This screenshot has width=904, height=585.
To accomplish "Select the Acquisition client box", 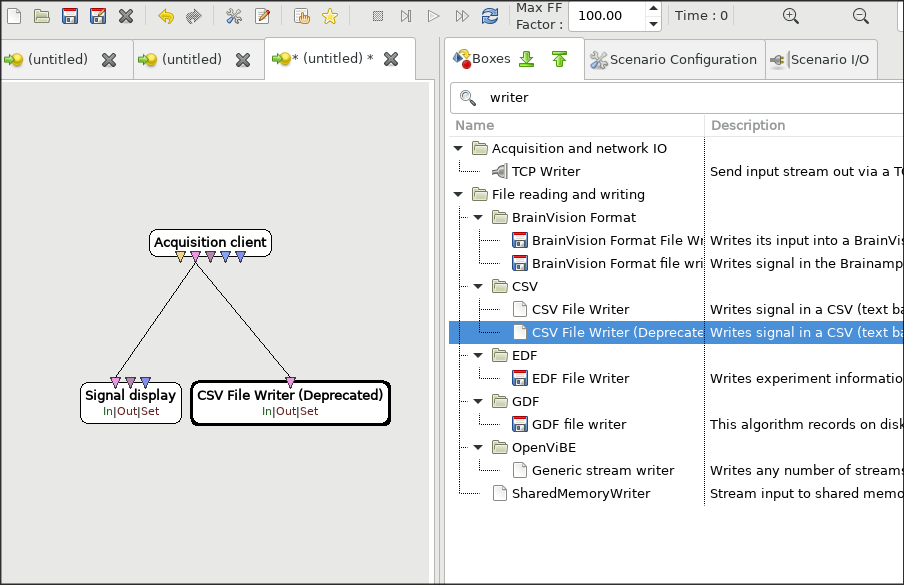I will 210,242.
